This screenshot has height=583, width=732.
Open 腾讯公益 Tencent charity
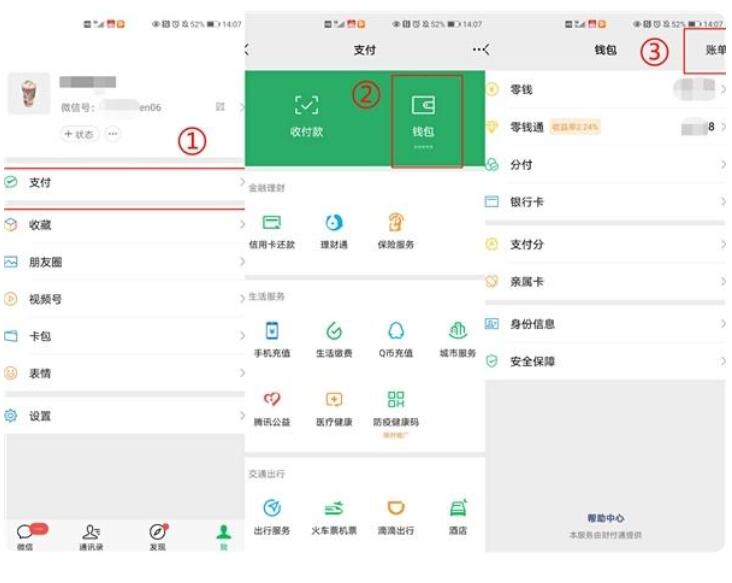click(x=272, y=409)
